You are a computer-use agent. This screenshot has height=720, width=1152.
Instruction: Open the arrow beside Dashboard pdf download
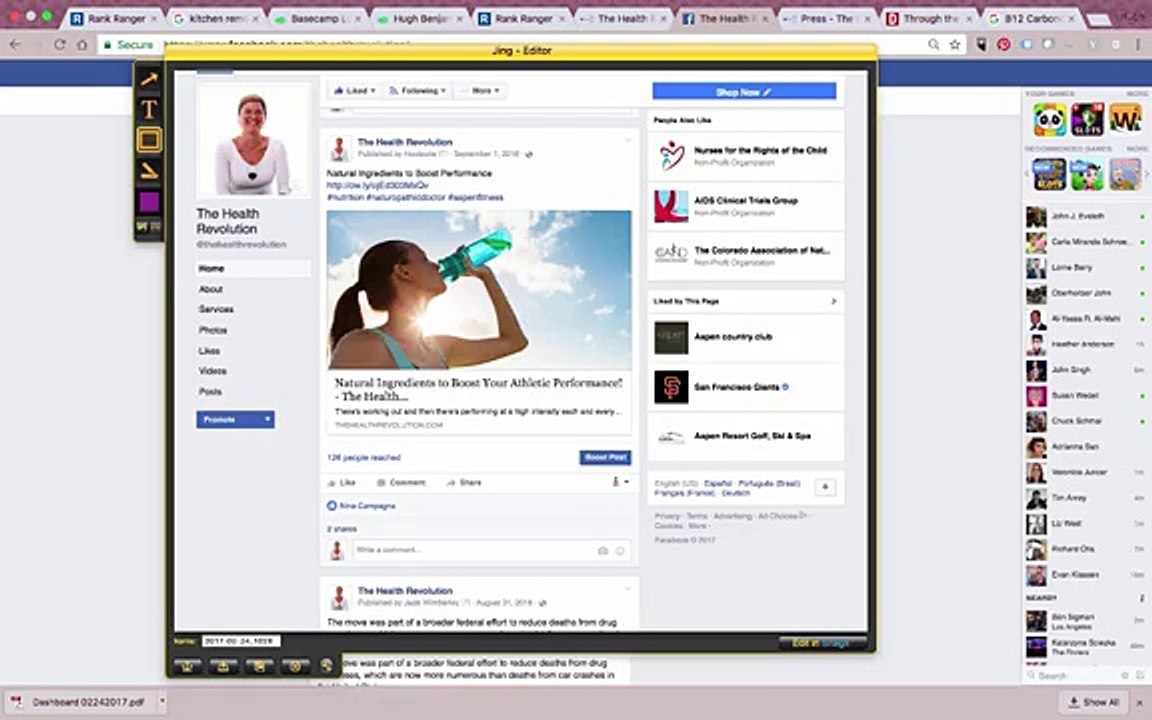[x=162, y=702]
